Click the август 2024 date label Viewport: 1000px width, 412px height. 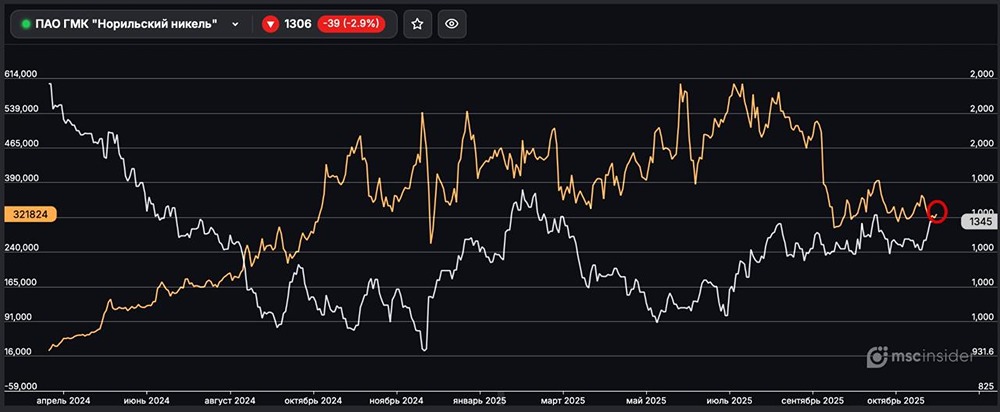pos(230,401)
